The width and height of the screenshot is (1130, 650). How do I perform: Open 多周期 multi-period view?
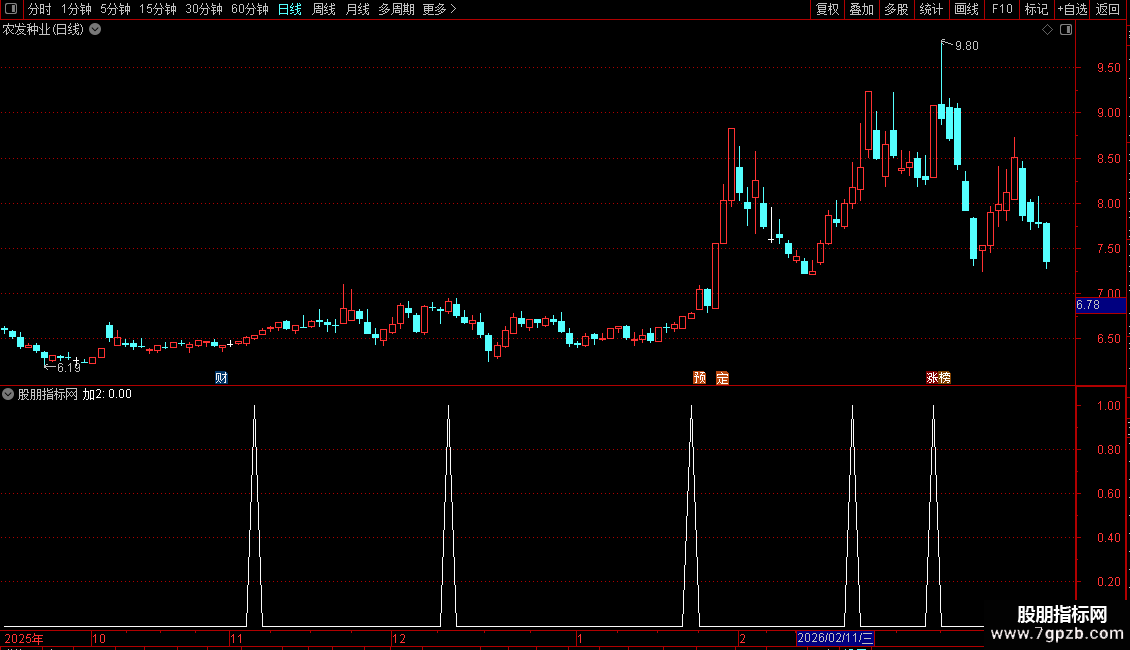coord(396,9)
